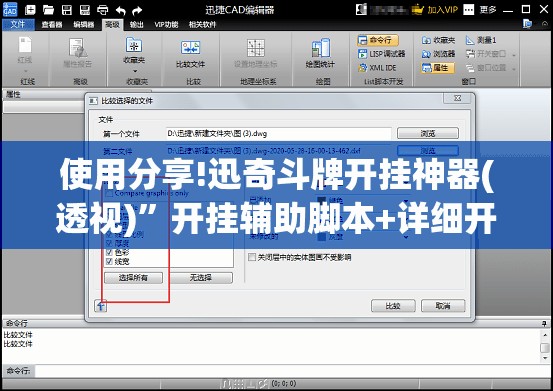Uncheck the 厚度 checkbox
Screen dimensions: 553x391
(109, 243)
